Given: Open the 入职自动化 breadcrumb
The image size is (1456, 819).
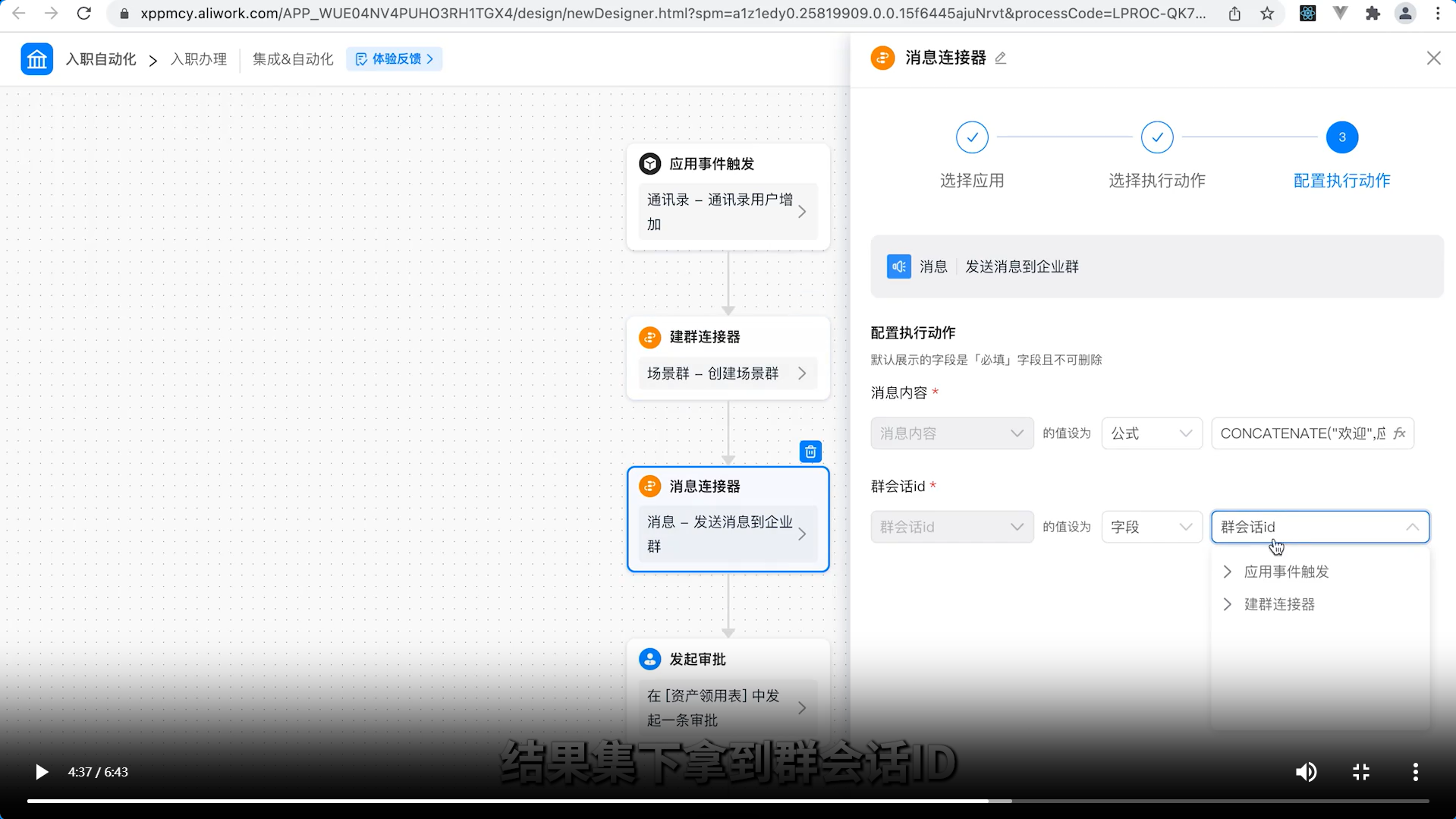Looking at the screenshot, I should pos(101,59).
